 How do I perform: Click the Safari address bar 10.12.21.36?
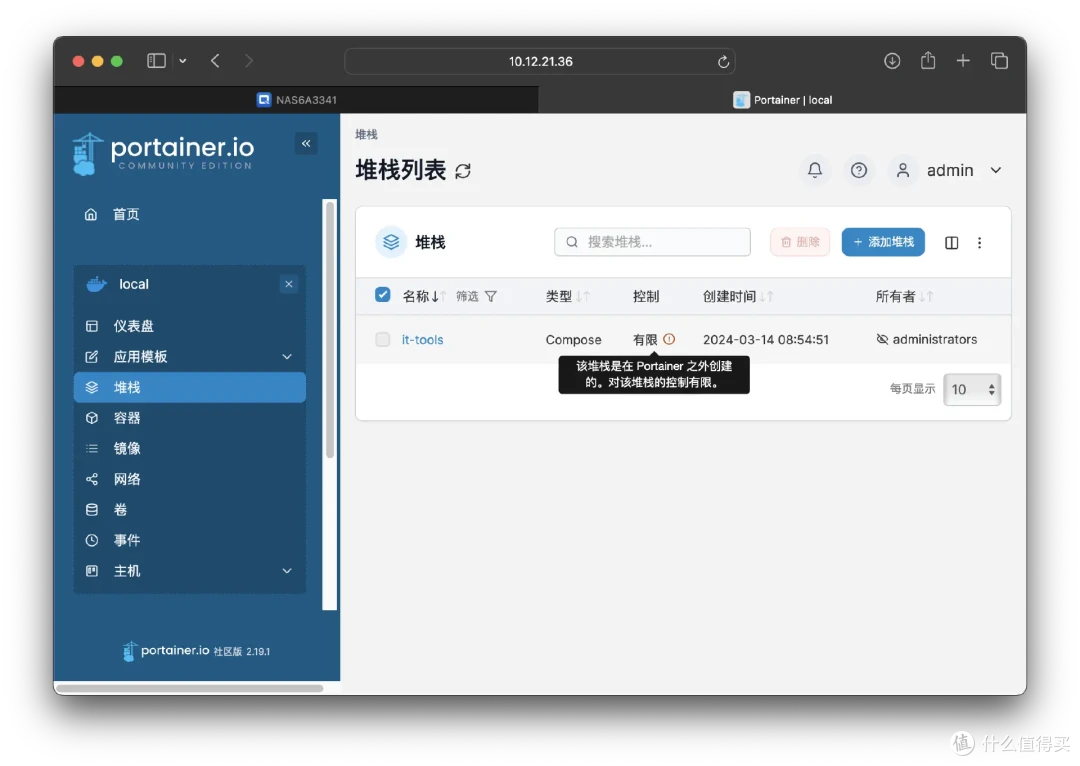[x=540, y=61]
